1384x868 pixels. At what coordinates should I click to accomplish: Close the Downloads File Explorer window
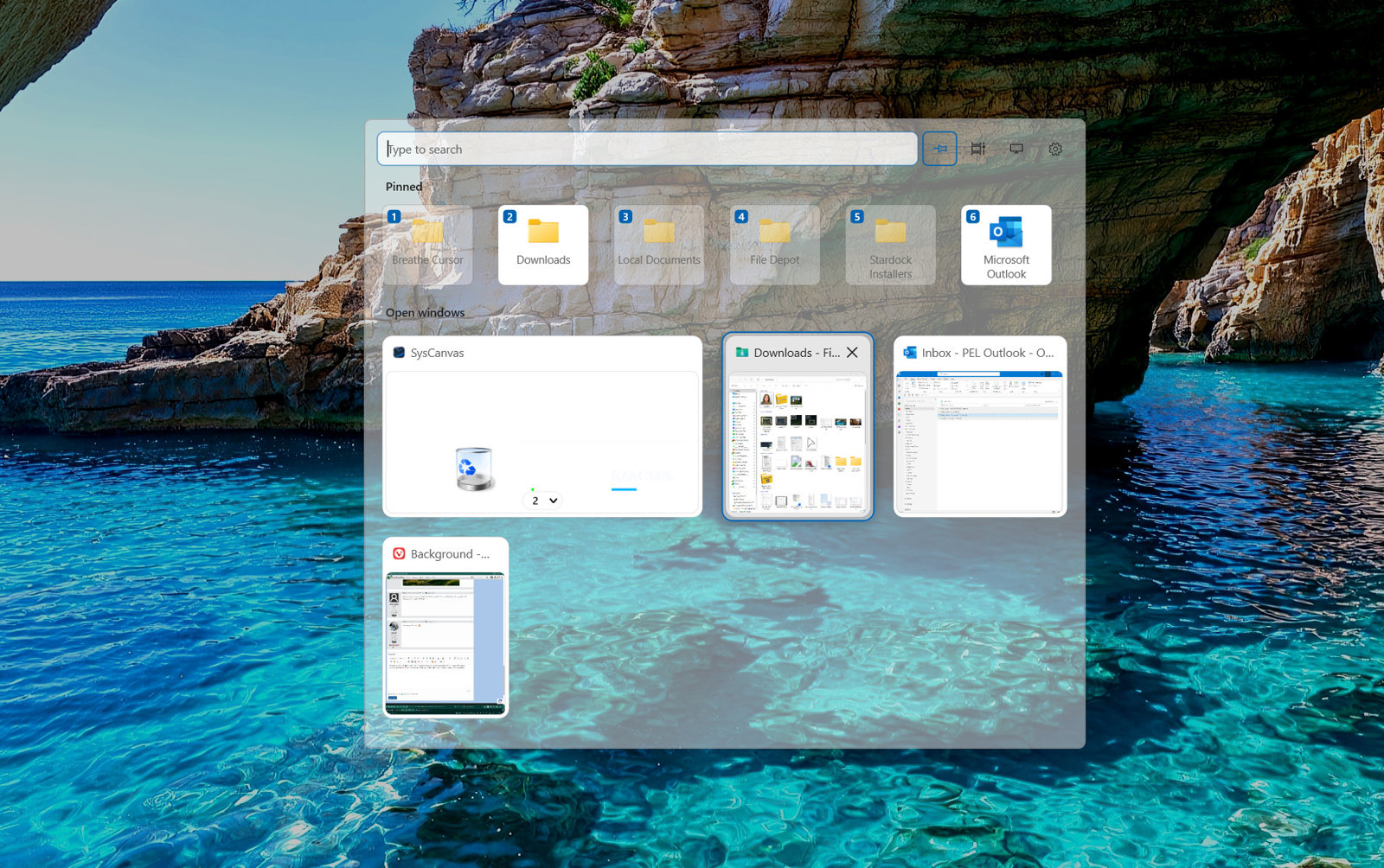852,353
